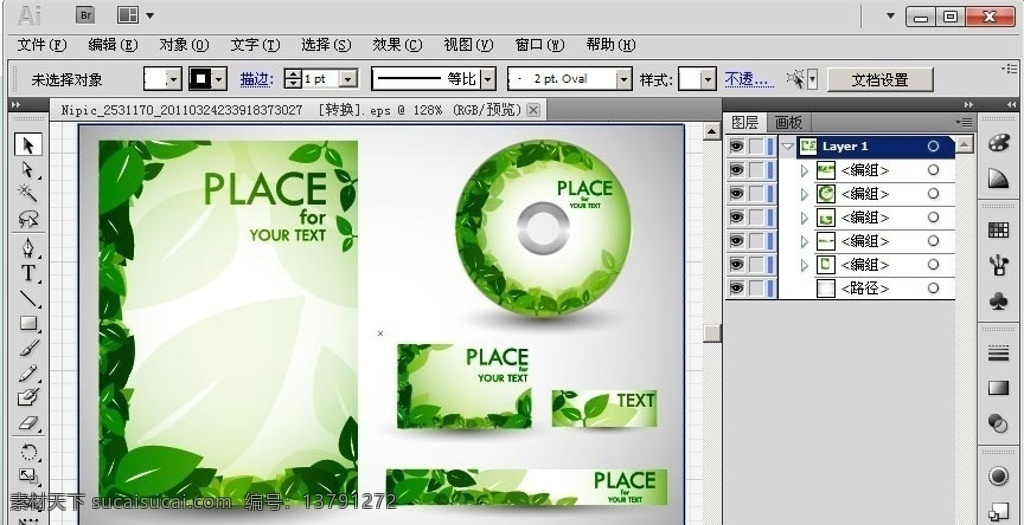The image size is (1024, 525).
Task: Toggle visibility of the third <编组> row
Action: point(737,217)
